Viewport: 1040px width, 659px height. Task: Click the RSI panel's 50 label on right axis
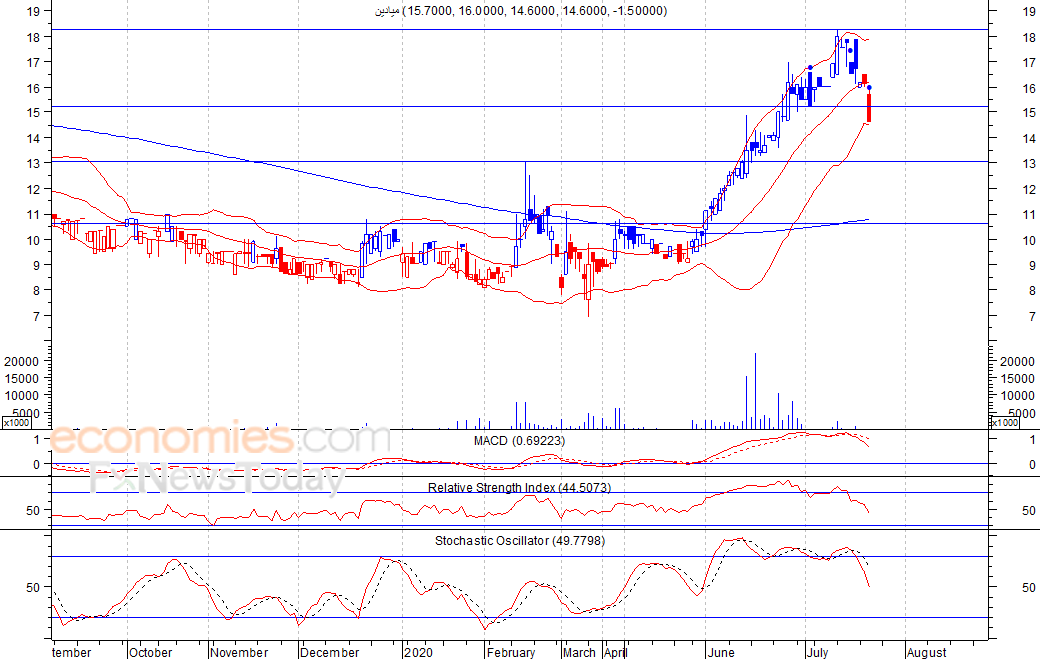tap(1029, 510)
